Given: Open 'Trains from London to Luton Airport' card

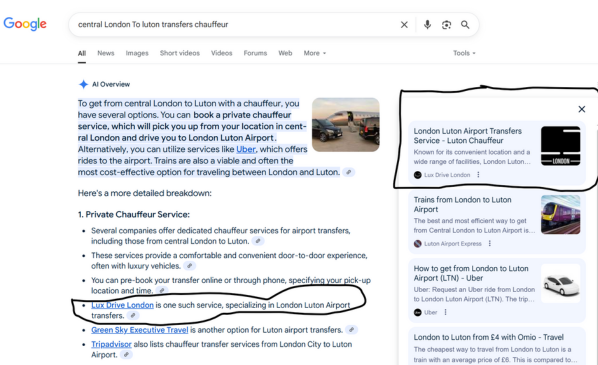Looking at the screenshot, I should click(497, 222).
